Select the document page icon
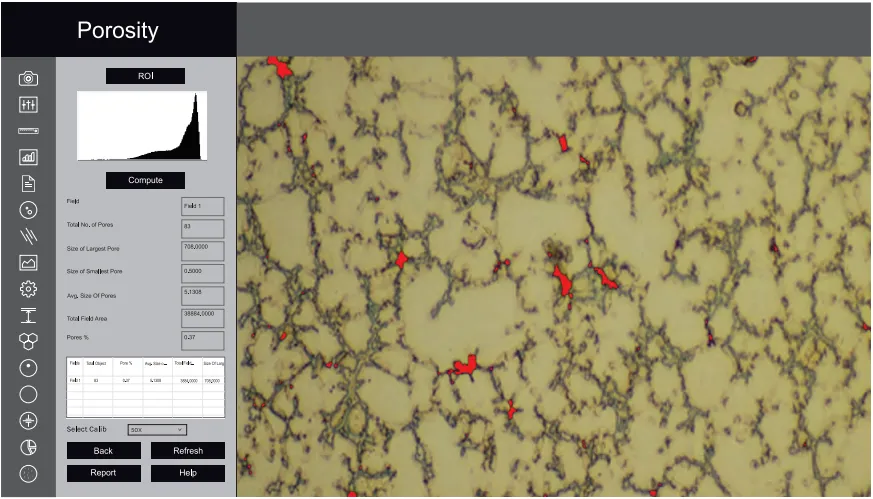The height and width of the screenshot is (499, 873). (28, 183)
